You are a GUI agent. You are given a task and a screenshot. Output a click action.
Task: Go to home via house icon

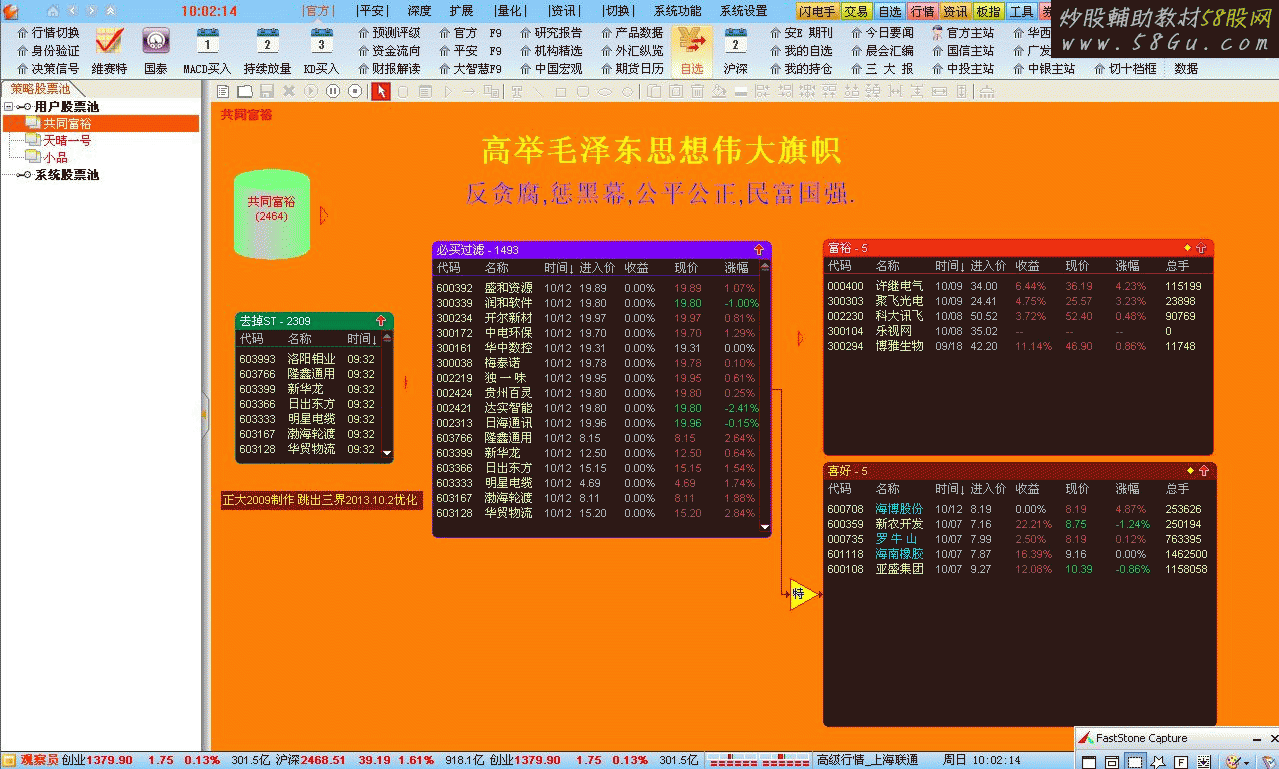click(52, 10)
